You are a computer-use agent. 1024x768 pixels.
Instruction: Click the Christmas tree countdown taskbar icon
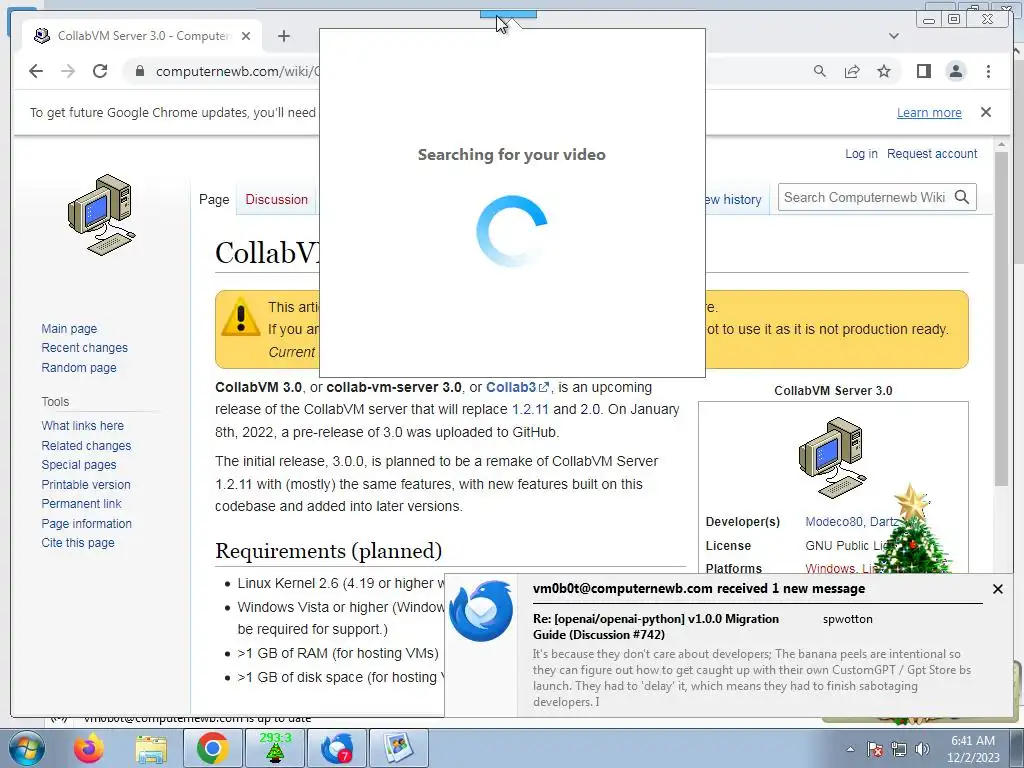coord(275,748)
